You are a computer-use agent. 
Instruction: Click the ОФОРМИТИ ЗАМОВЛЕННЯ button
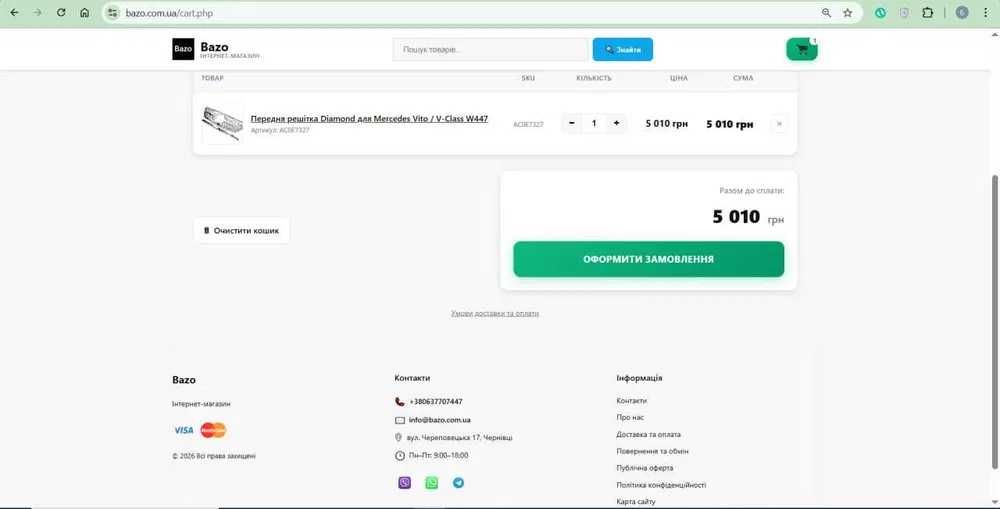pos(649,259)
